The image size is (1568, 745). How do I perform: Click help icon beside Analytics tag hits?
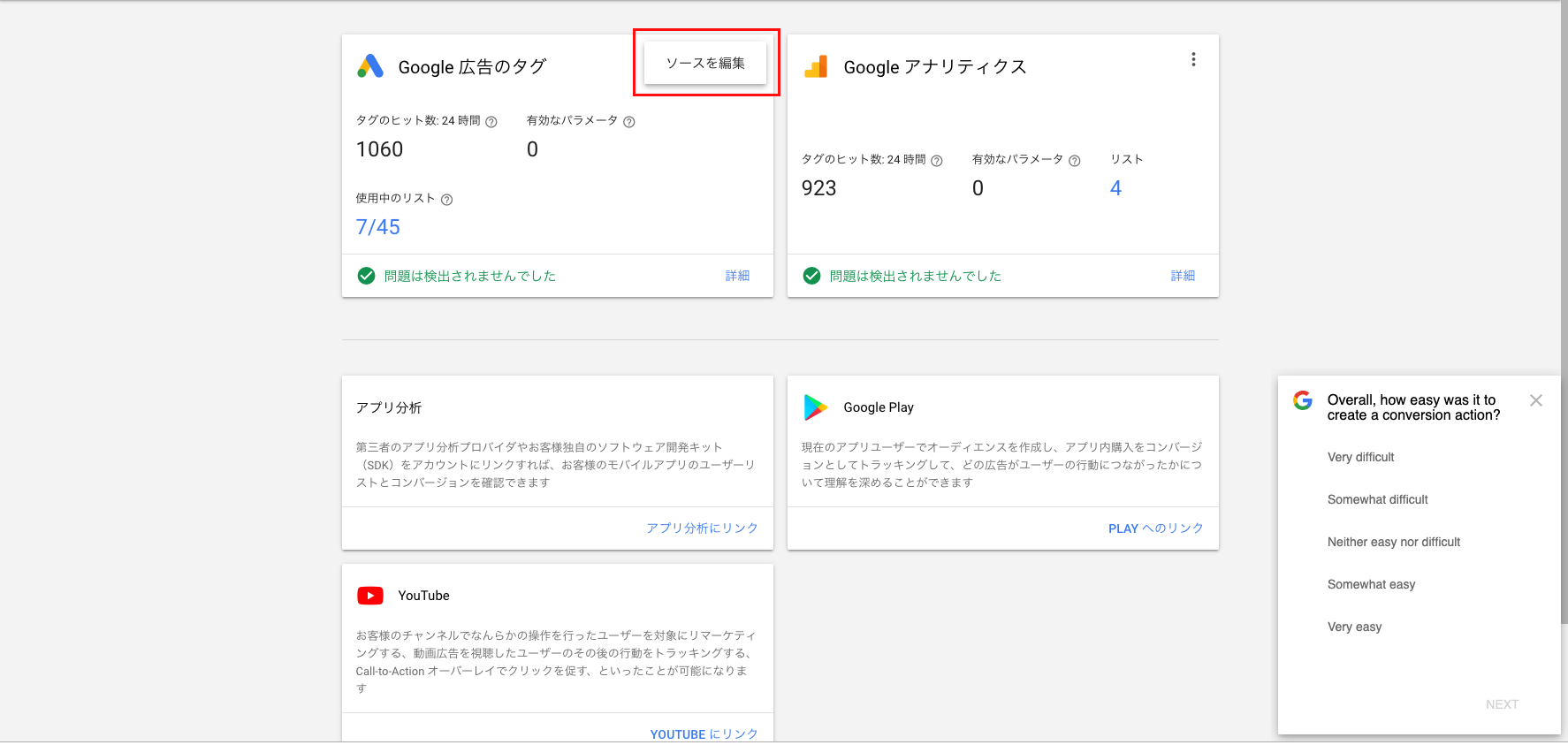937,161
